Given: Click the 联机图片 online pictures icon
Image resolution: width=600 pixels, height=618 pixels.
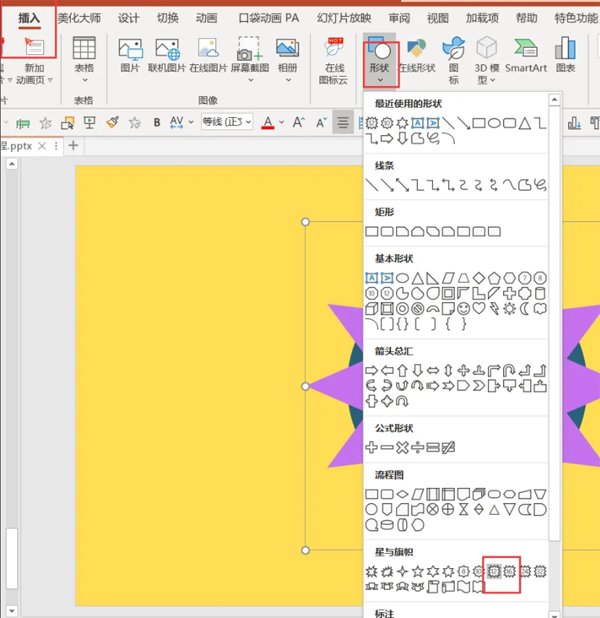Looking at the screenshot, I should pos(167,55).
